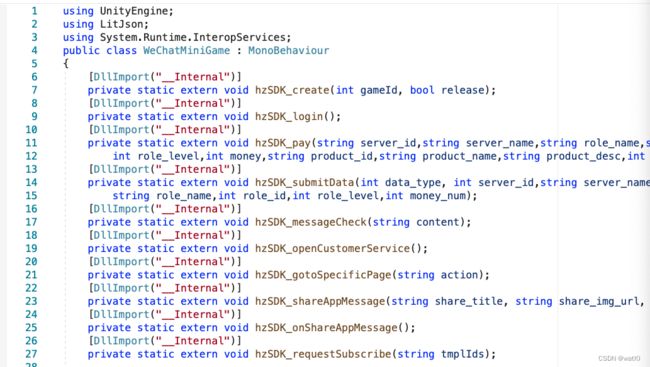Click the private keyword on line 19
This screenshot has height=367, width=650.
coord(109,249)
